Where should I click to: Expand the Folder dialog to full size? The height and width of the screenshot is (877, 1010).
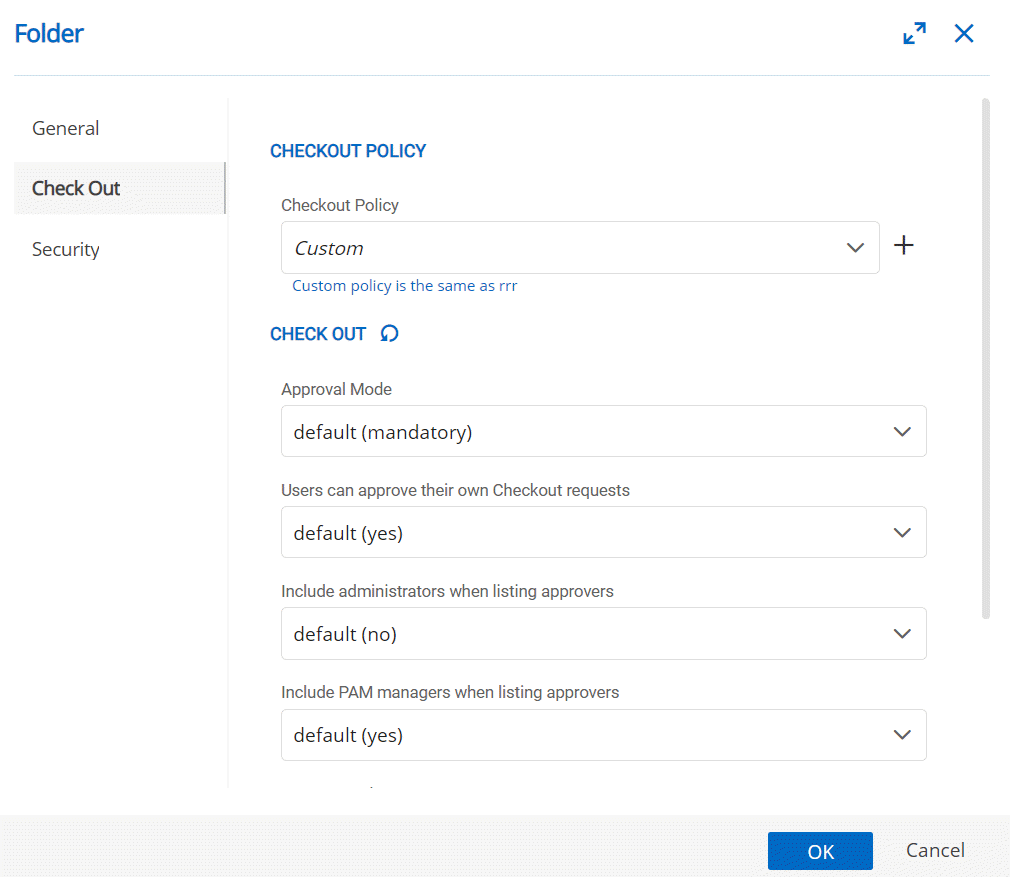click(x=914, y=34)
